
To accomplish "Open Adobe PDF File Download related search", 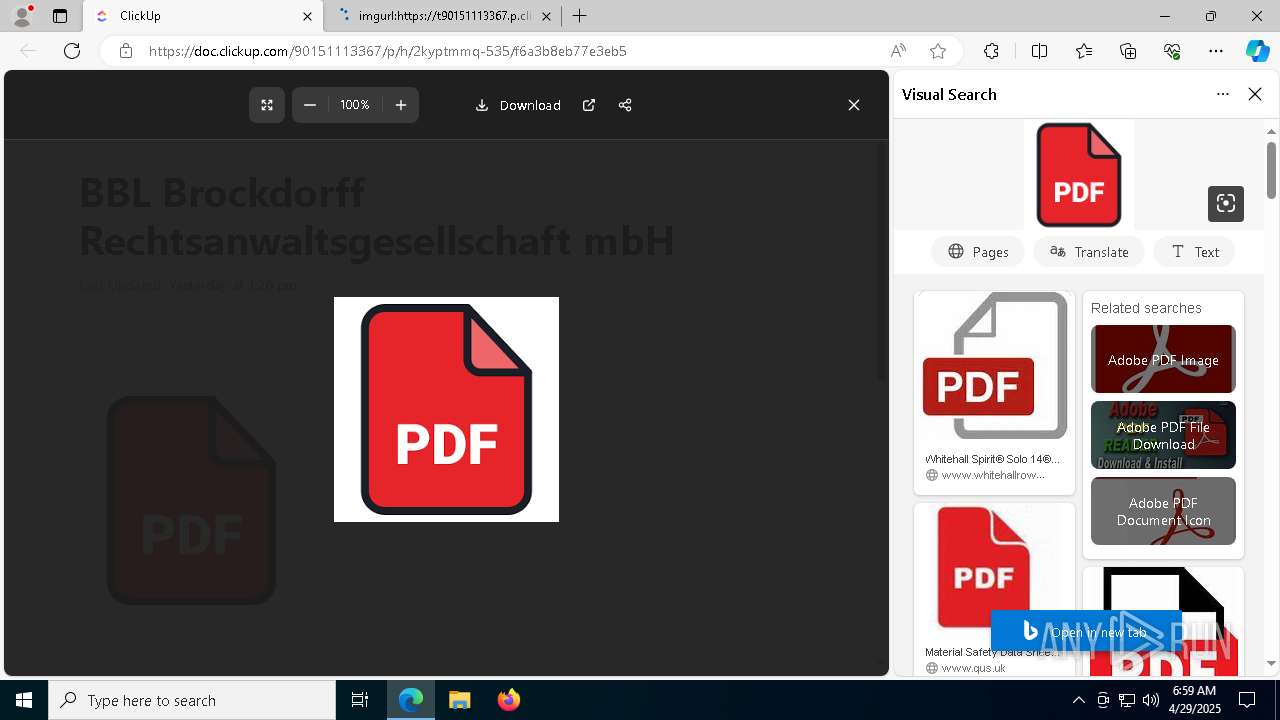I will pyautogui.click(x=1163, y=435).
